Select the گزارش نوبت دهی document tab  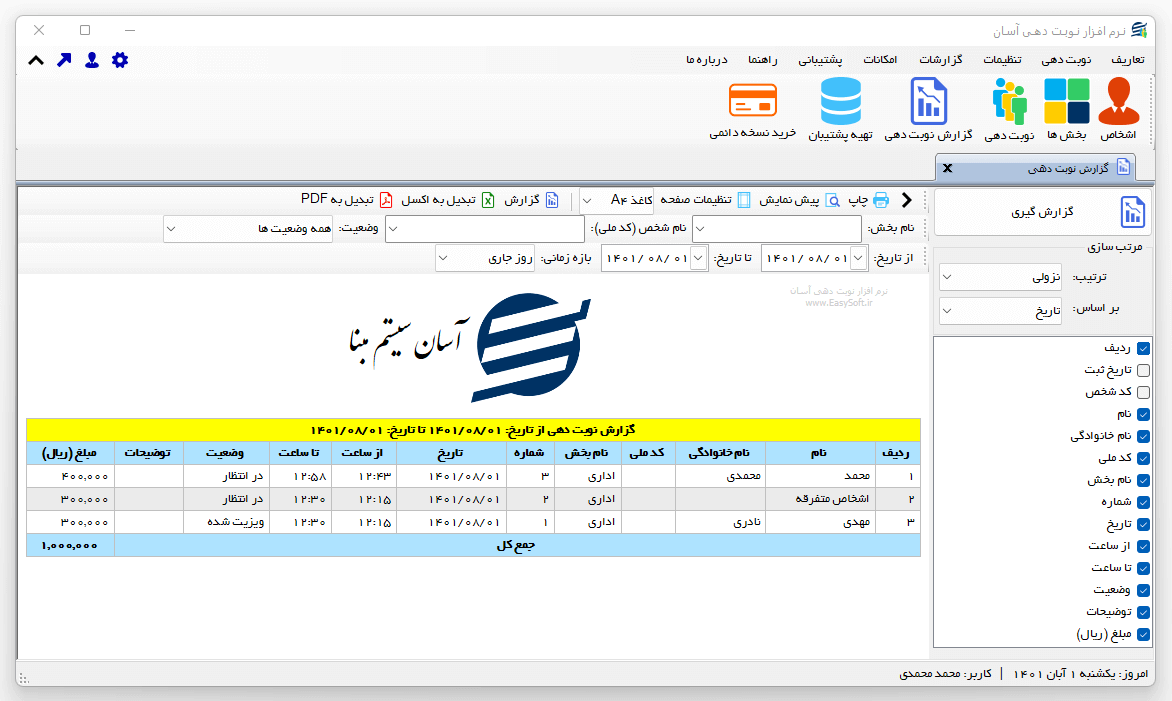pos(1036,168)
